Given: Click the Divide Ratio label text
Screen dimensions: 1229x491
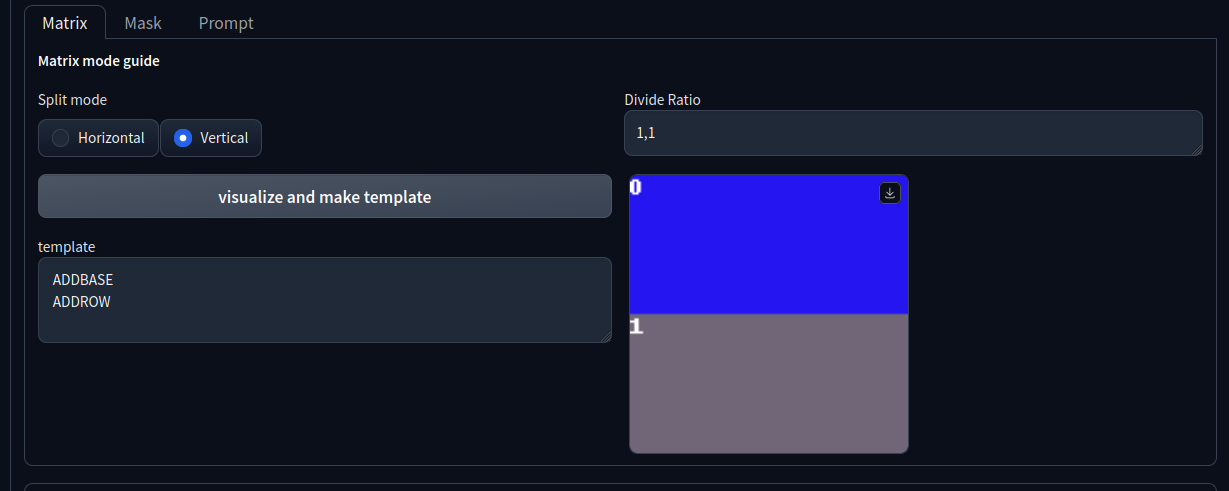Looking at the screenshot, I should click(662, 100).
